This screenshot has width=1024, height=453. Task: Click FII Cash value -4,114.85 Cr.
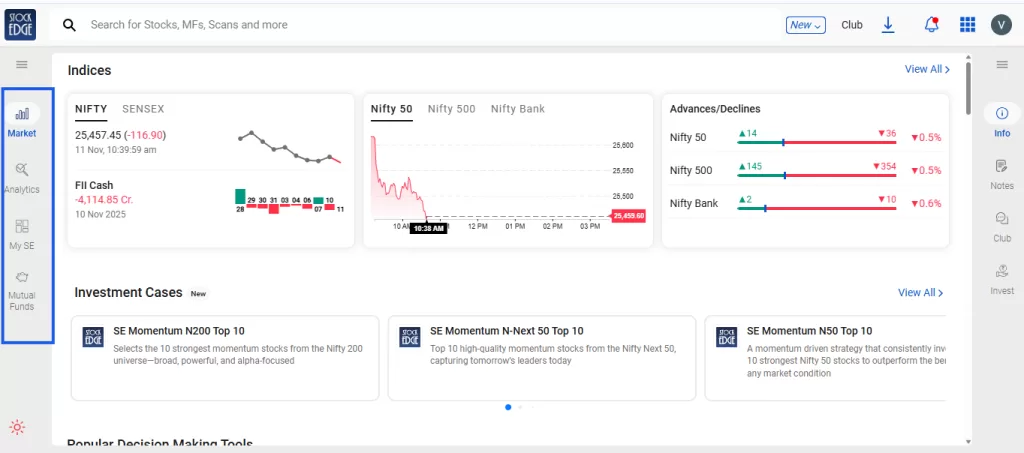coord(104,200)
